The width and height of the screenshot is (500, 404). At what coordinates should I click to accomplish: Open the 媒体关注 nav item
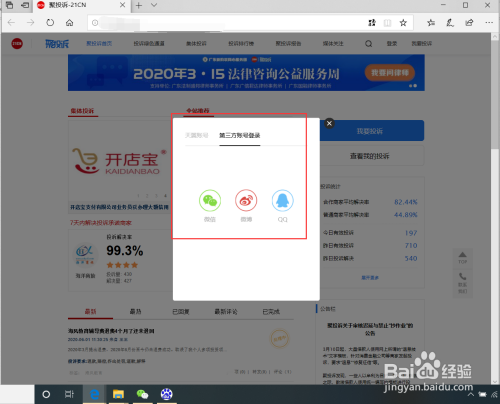pos(333,43)
